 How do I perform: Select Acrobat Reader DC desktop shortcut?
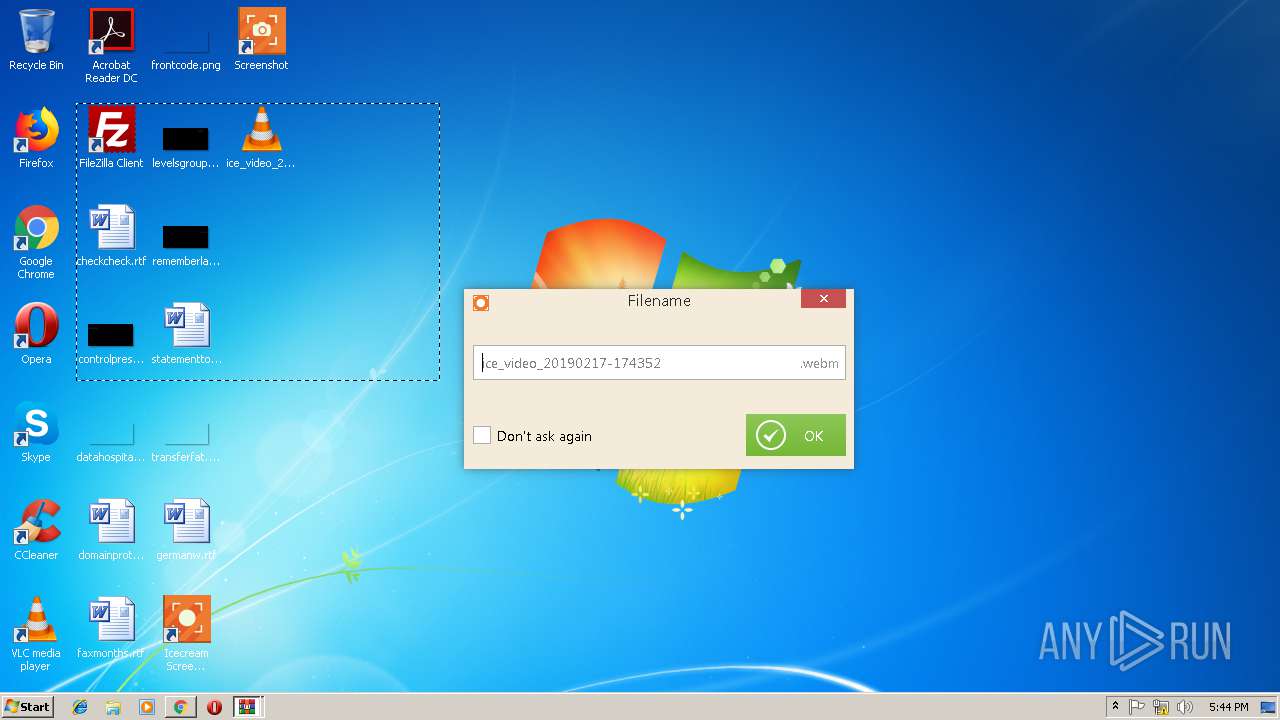pos(111,46)
